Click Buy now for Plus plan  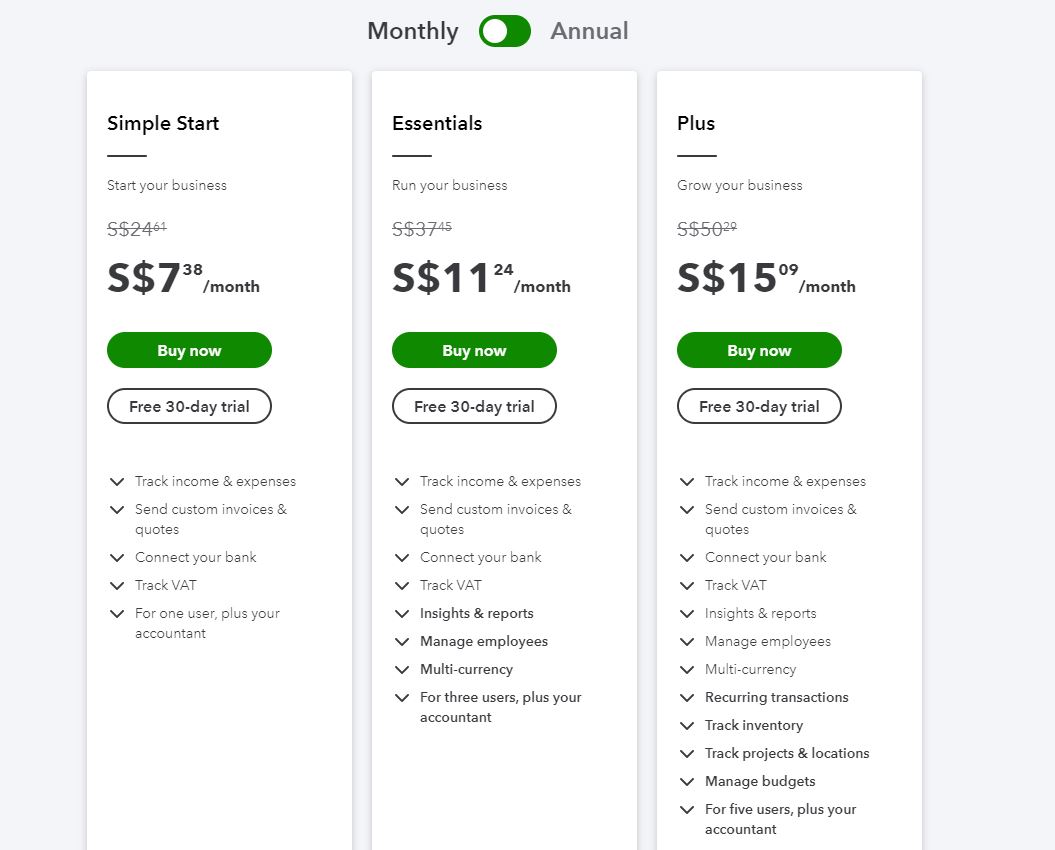click(x=759, y=350)
